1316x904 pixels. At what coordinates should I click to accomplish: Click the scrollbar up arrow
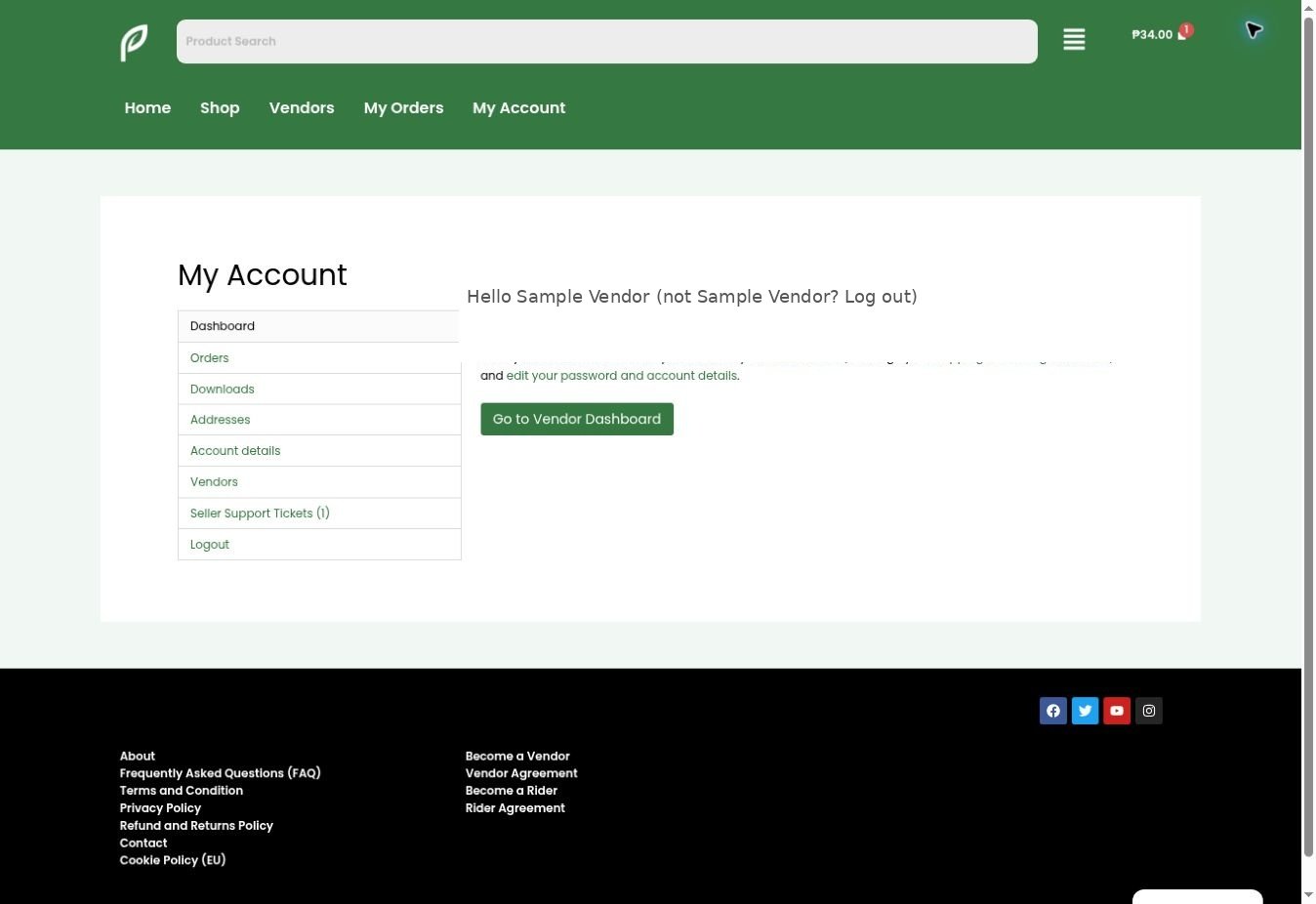pos(1308,8)
